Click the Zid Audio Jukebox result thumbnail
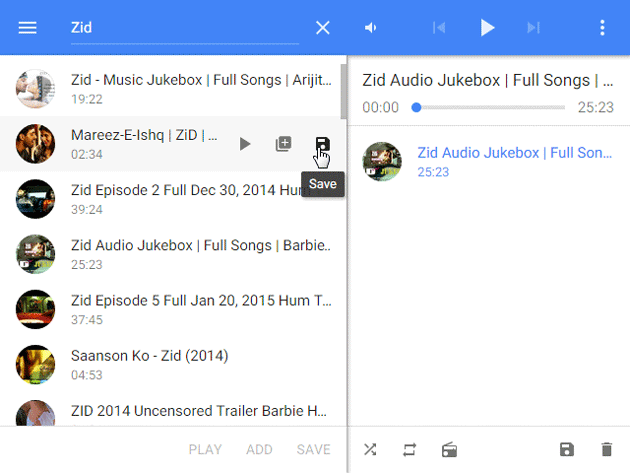Screen dimensions: 630x473 pyautogui.click(x=35, y=254)
